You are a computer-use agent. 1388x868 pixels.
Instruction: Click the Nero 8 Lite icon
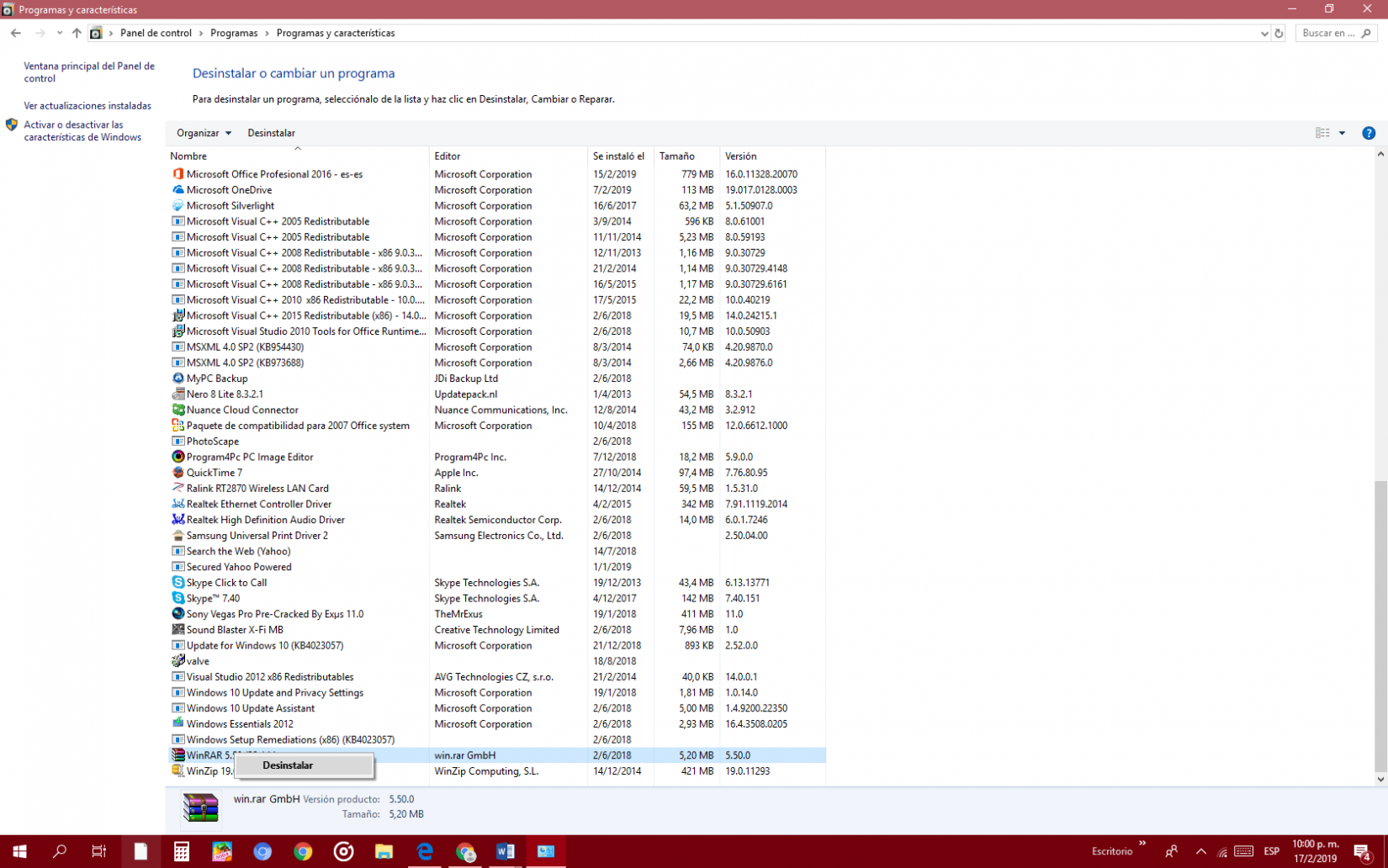177,394
